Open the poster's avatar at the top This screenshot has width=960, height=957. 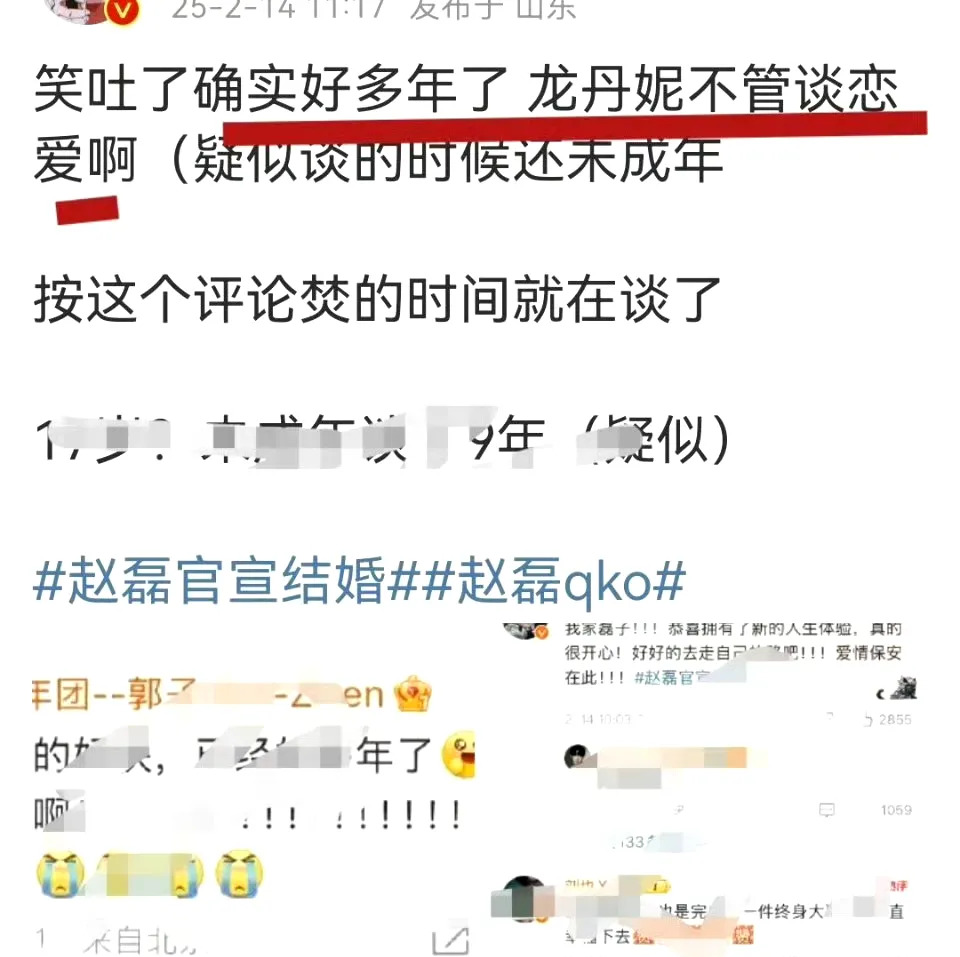[86, 7]
